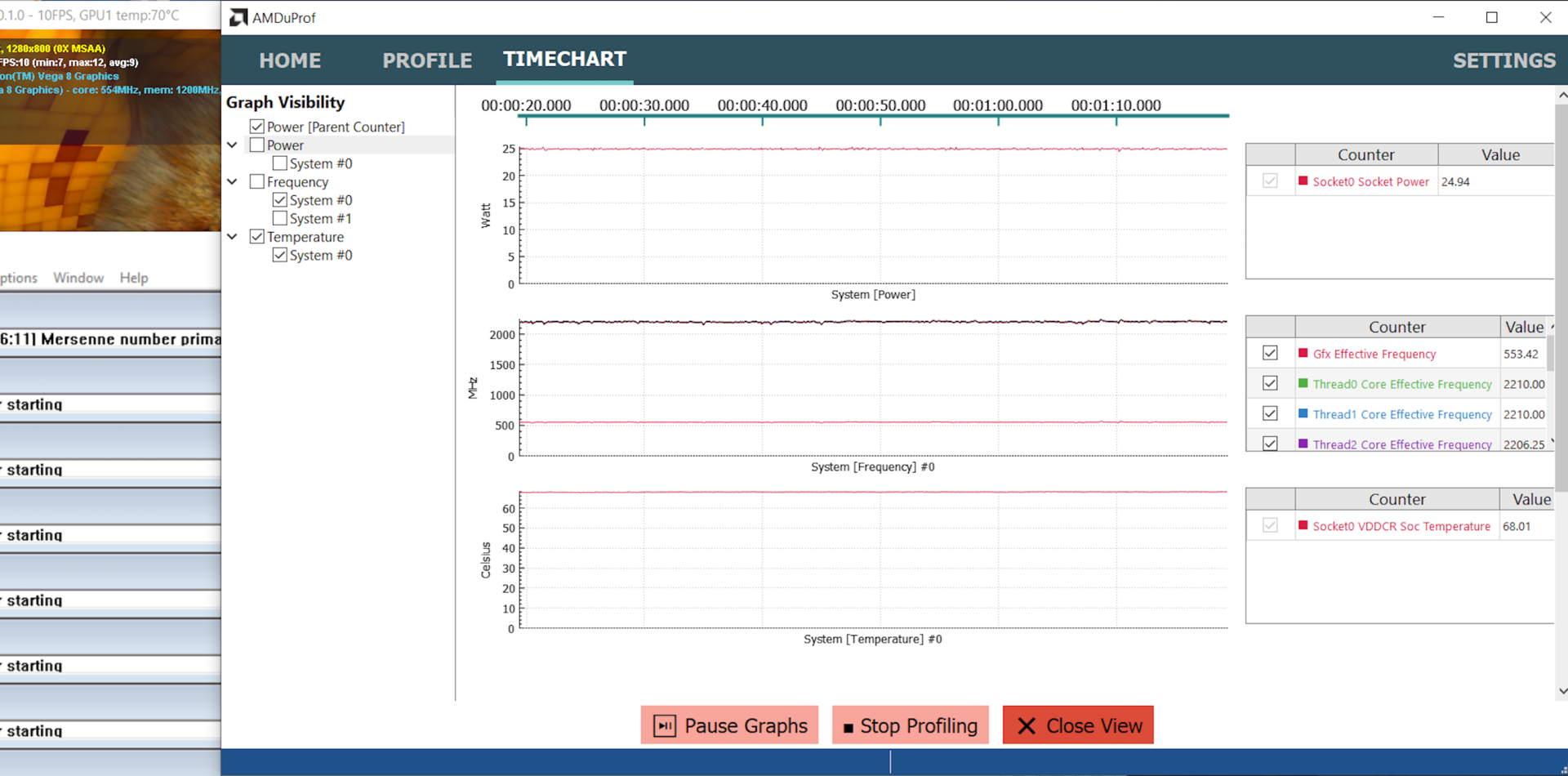Click purple swatch beside Thread2 Core Effective Frequency
The width and height of the screenshot is (1568, 776).
click(x=1303, y=444)
